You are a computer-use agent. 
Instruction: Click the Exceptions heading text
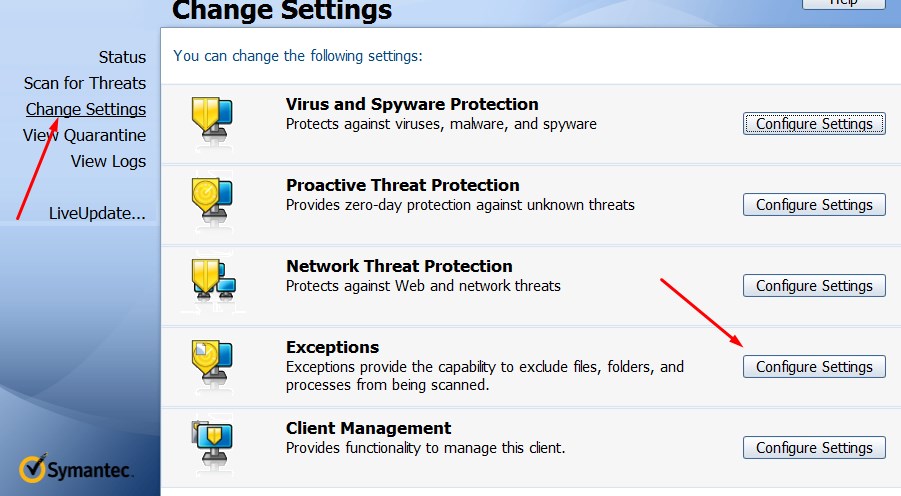(x=332, y=347)
